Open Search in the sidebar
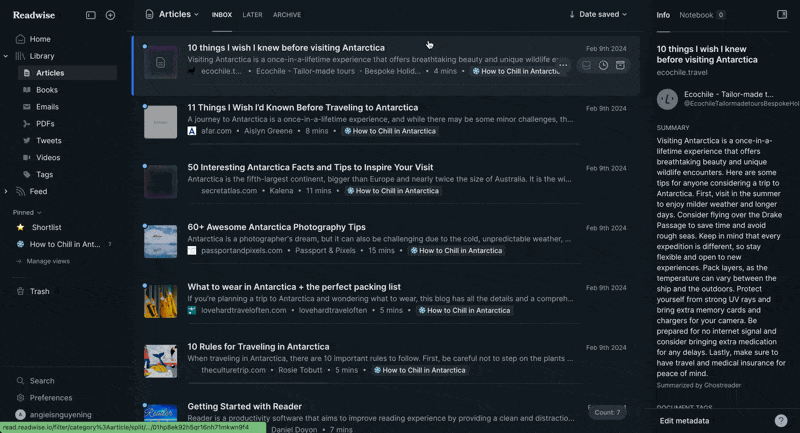Screen dimensions: 800x433 (x=42, y=381)
